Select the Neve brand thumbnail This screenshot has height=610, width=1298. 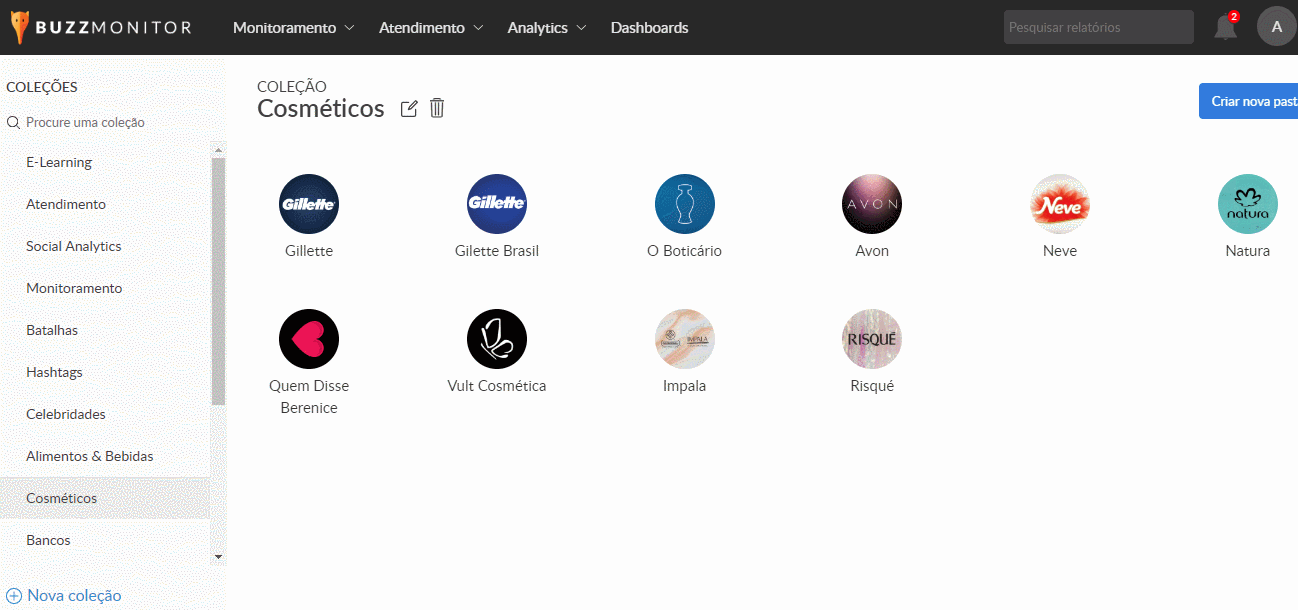[1060, 204]
